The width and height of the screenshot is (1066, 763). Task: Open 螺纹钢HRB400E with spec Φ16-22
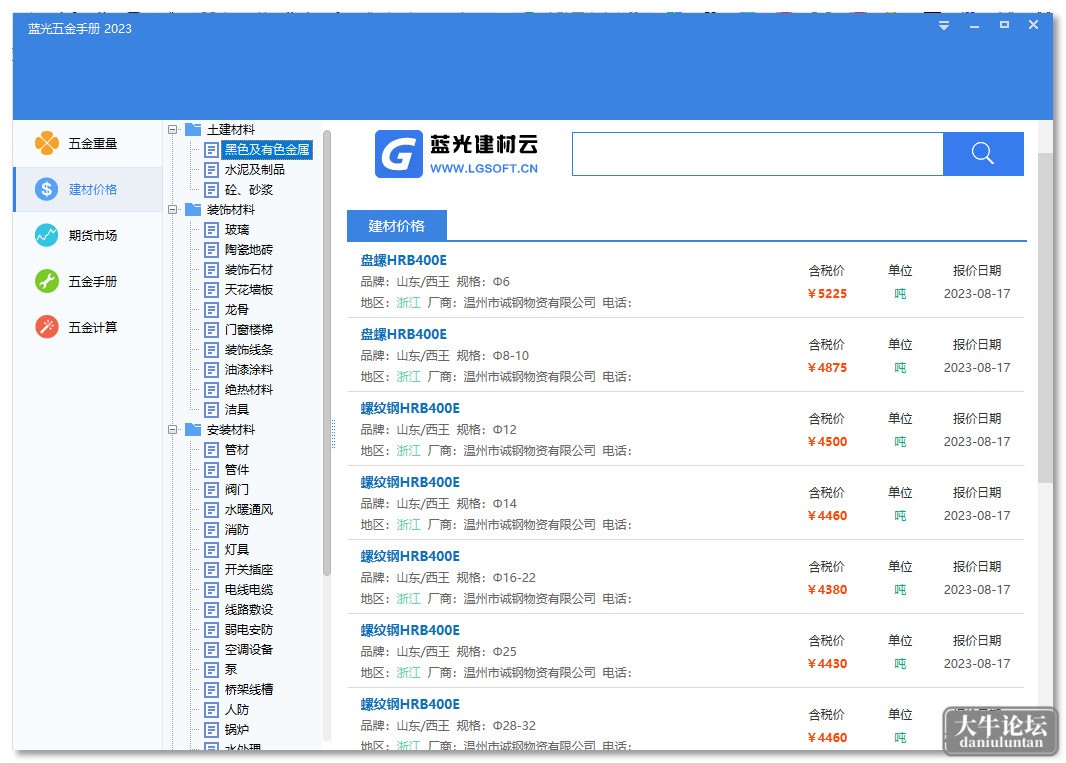tap(410, 556)
